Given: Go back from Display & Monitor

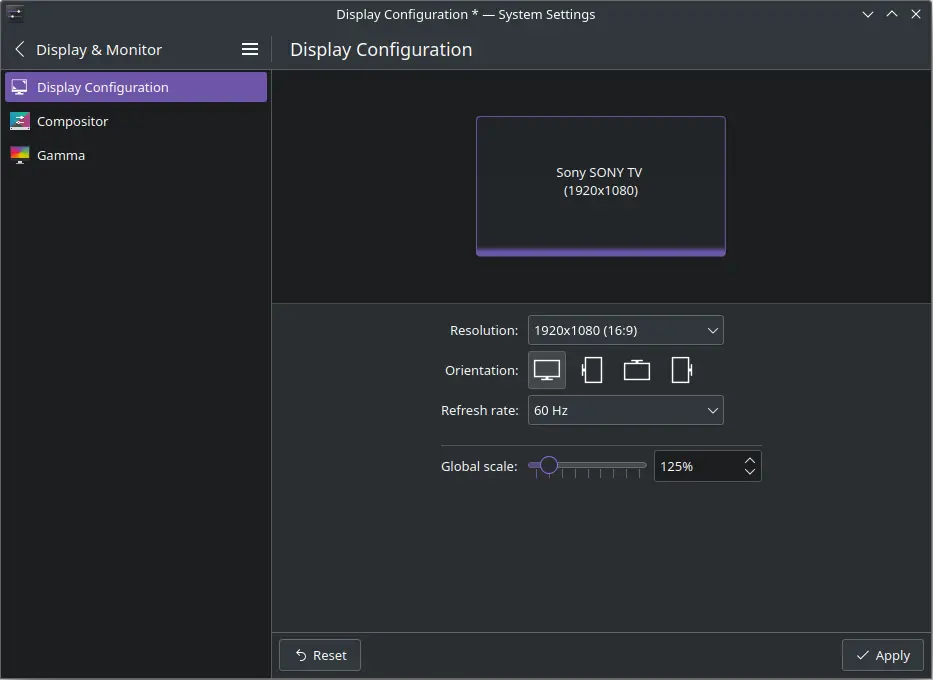Looking at the screenshot, I should [x=20, y=49].
